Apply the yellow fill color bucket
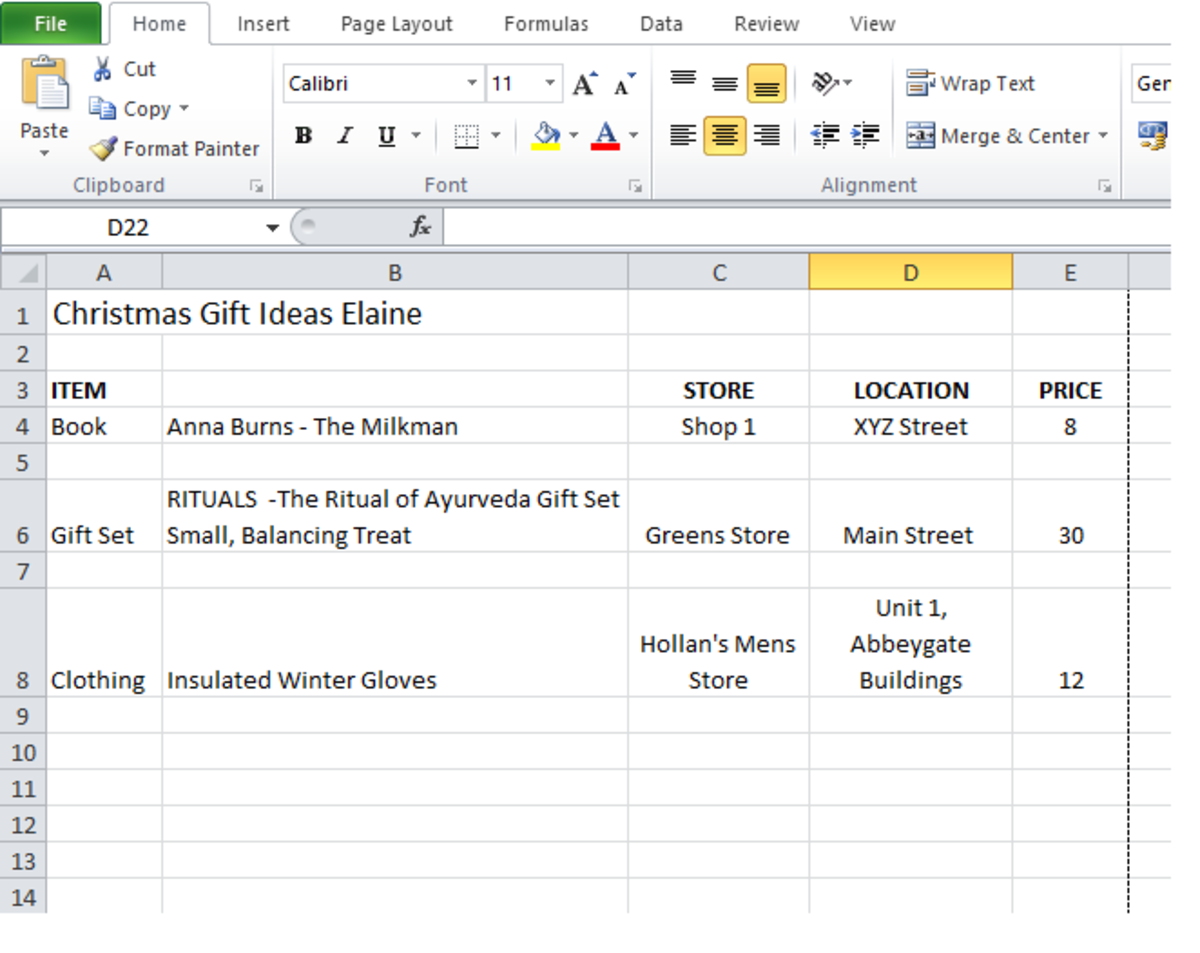Image resolution: width=1200 pixels, height=953 pixels. 546,136
